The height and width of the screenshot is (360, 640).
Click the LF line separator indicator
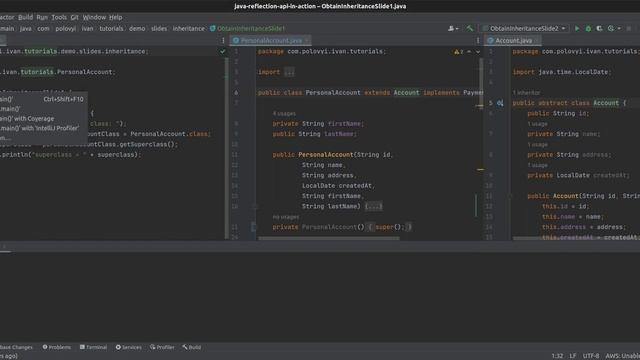point(573,356)
